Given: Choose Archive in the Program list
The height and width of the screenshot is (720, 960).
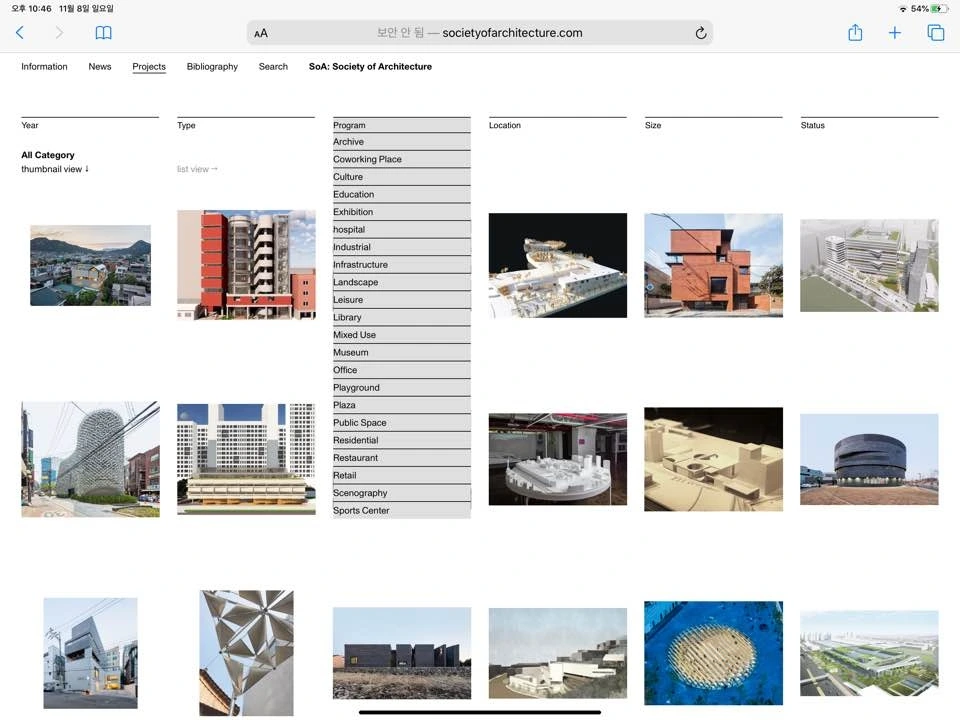Looking at the screenshot, I should click(402, 141).
